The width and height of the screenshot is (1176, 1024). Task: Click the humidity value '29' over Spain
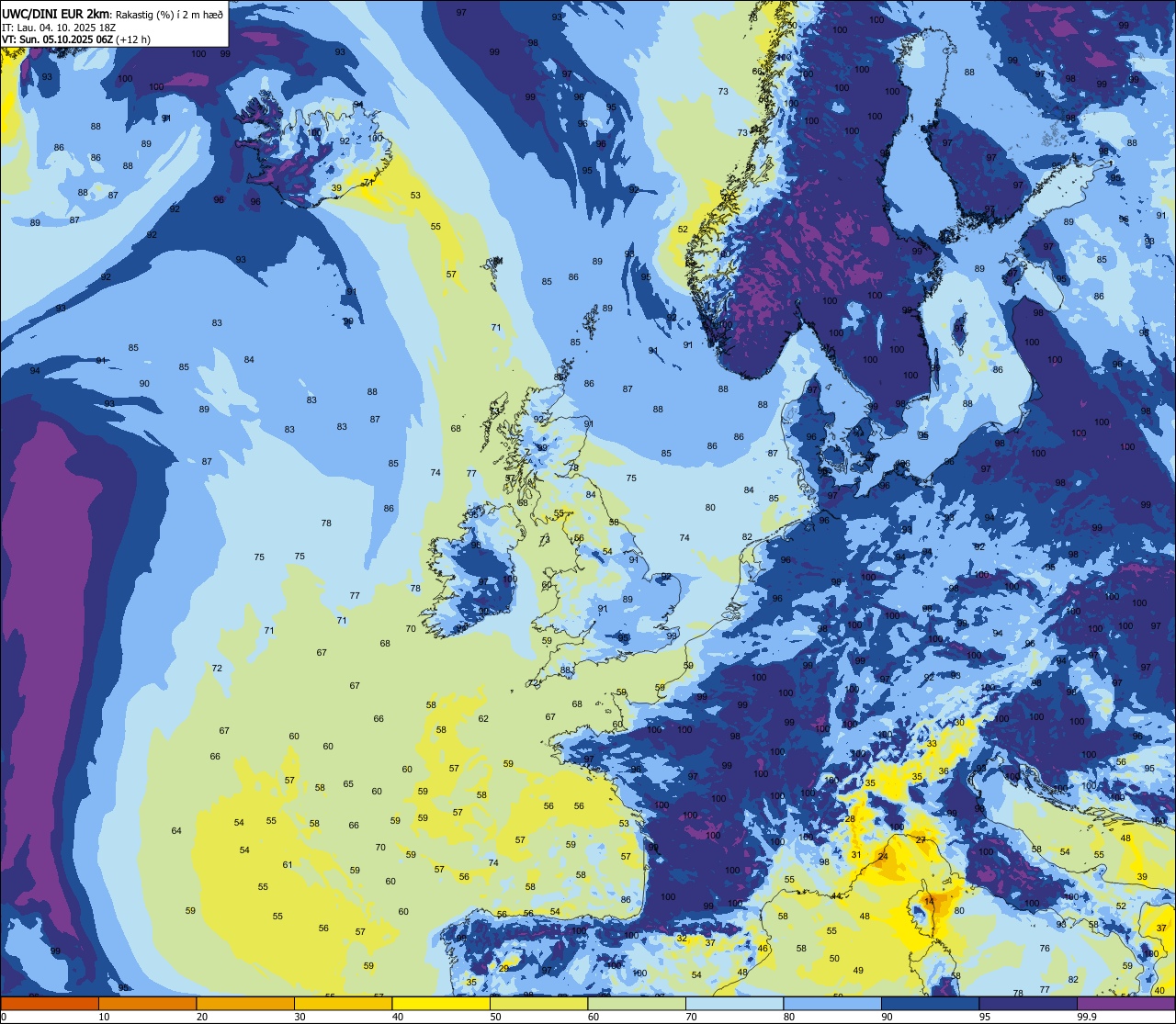(x=503, y=968)
